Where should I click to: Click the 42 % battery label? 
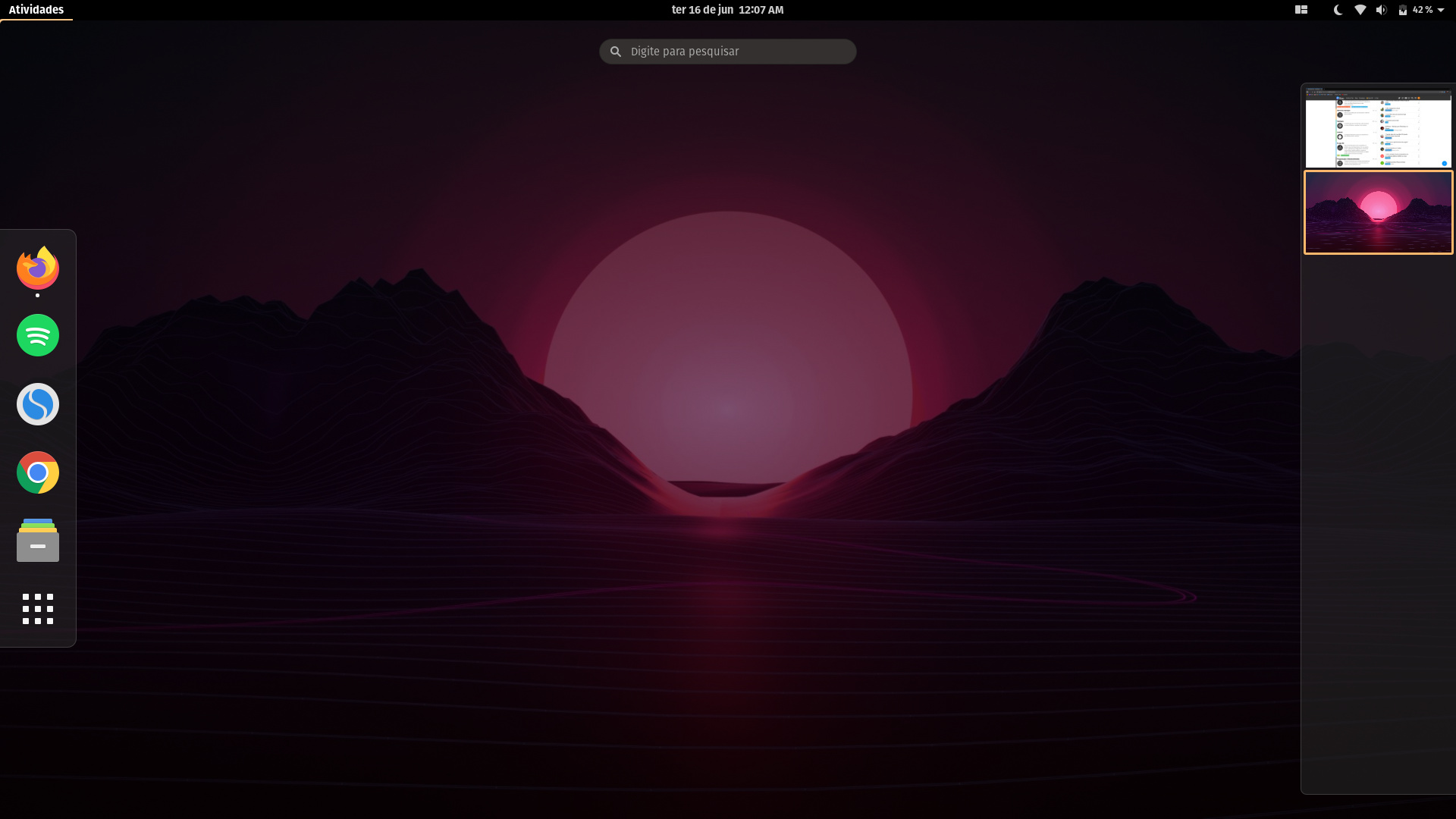click(1423, 10)
